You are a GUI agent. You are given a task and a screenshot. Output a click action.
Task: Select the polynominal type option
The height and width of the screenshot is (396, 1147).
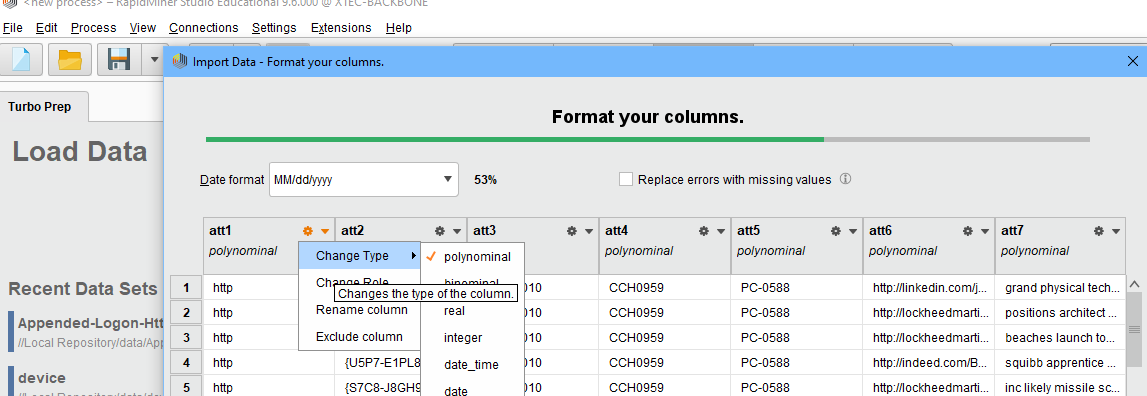tap(473, 257)
